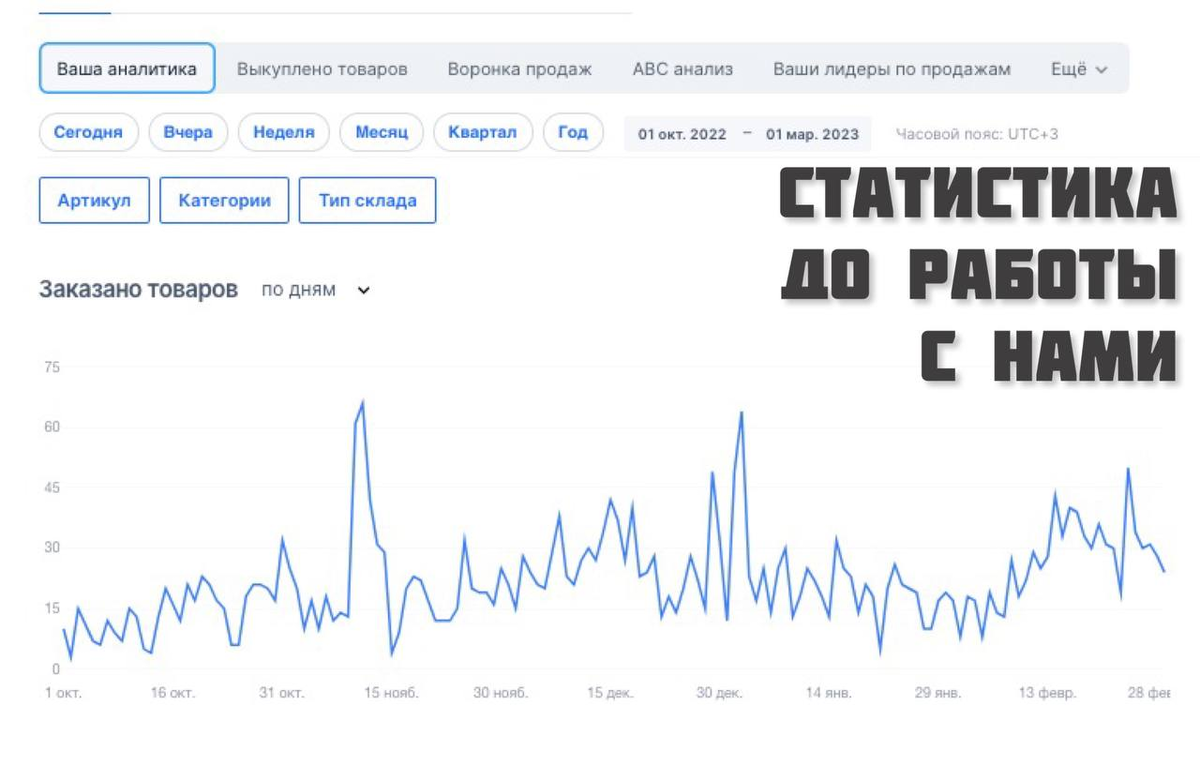Pick the Квартал period filter
This screenshot has height=765, width=1200.
click(x=482, y=132)
